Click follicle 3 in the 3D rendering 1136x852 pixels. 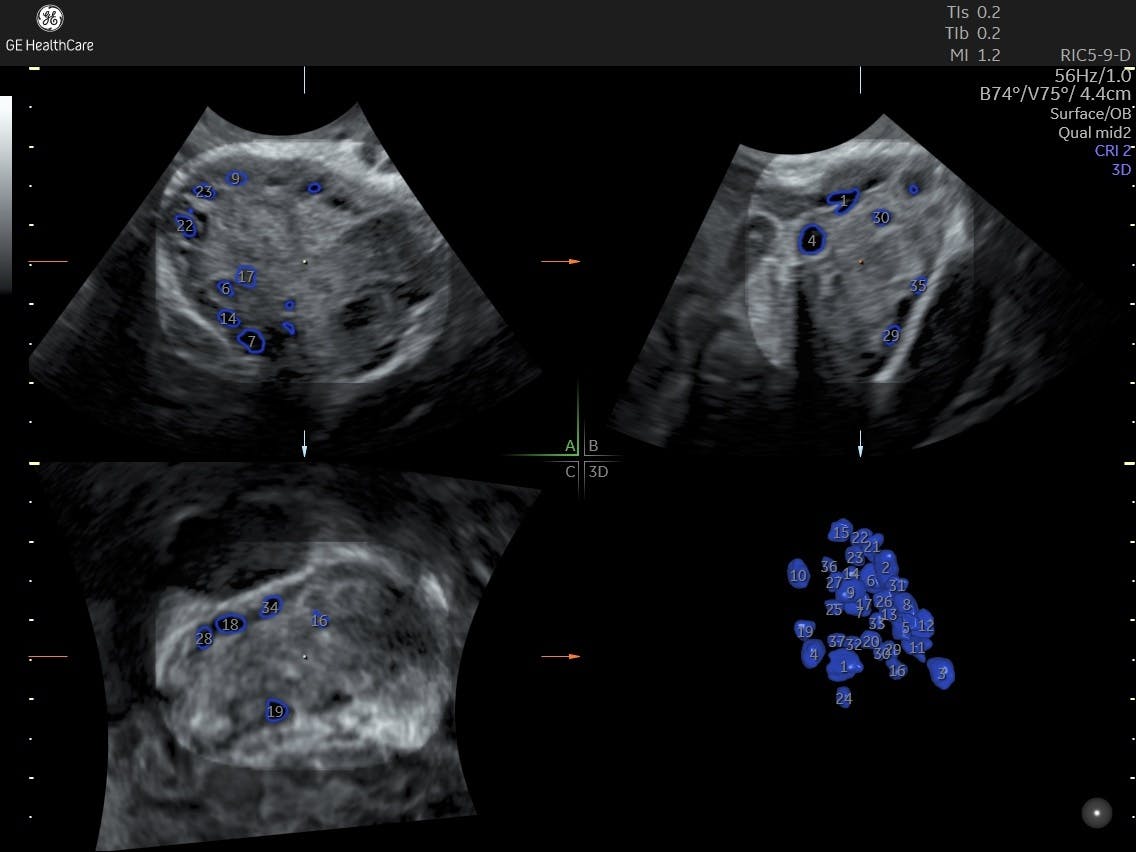(x=941, y=673)
